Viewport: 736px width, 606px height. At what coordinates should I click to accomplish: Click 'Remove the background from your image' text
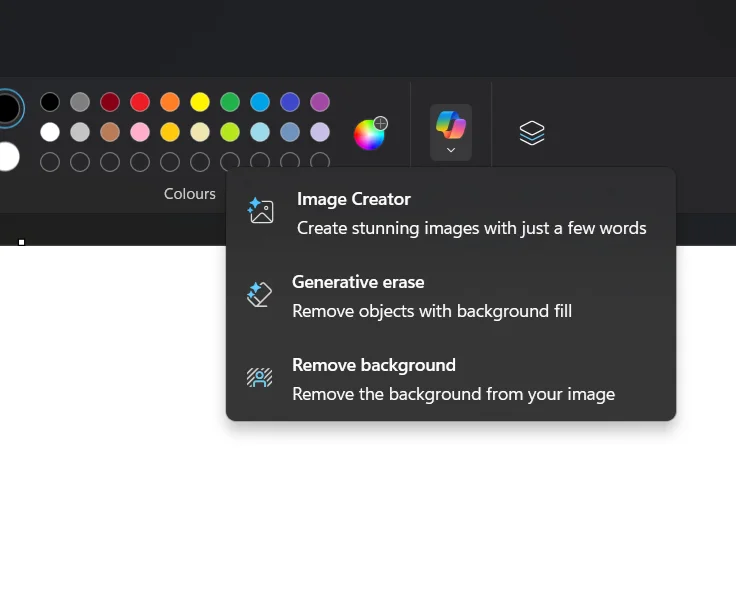click(453, 394)
